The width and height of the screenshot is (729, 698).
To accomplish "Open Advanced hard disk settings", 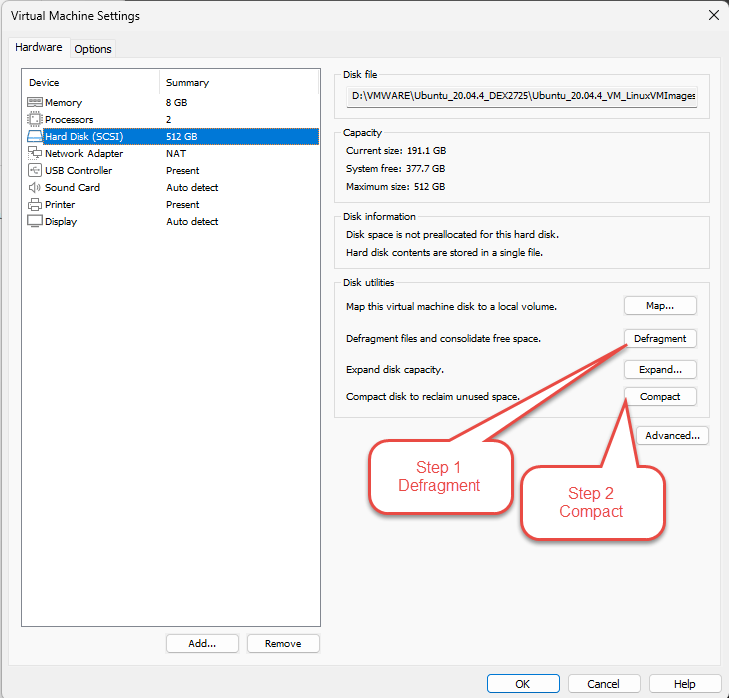I will coord(673,436).
